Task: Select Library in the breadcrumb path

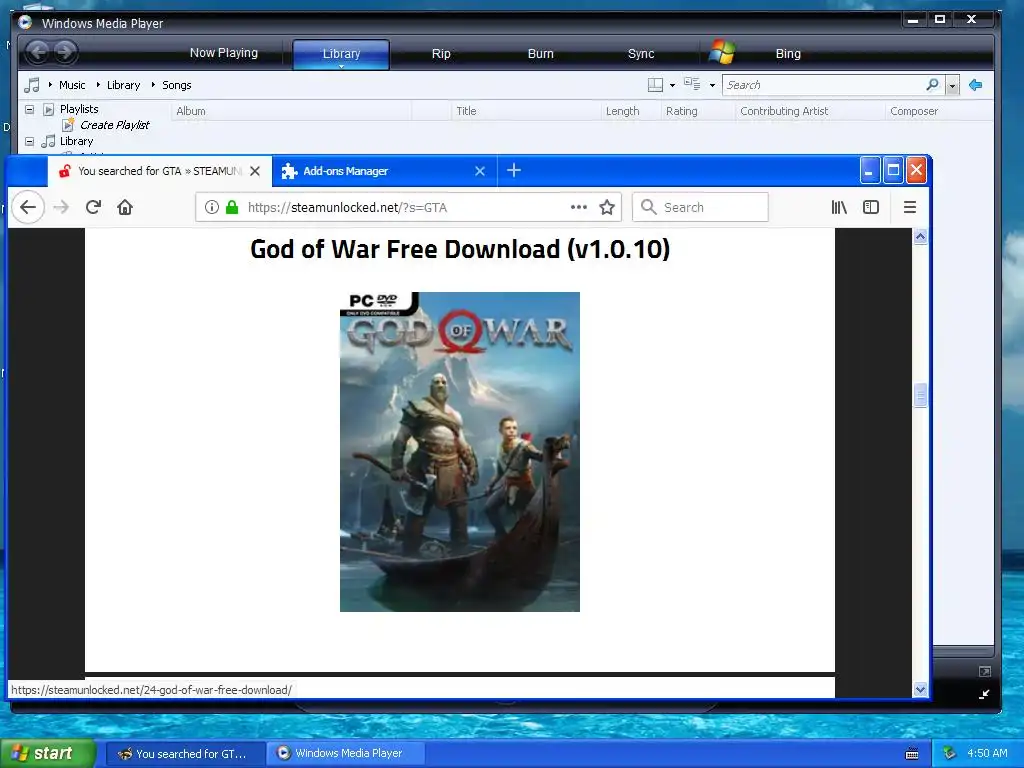Action: point(123,85)
